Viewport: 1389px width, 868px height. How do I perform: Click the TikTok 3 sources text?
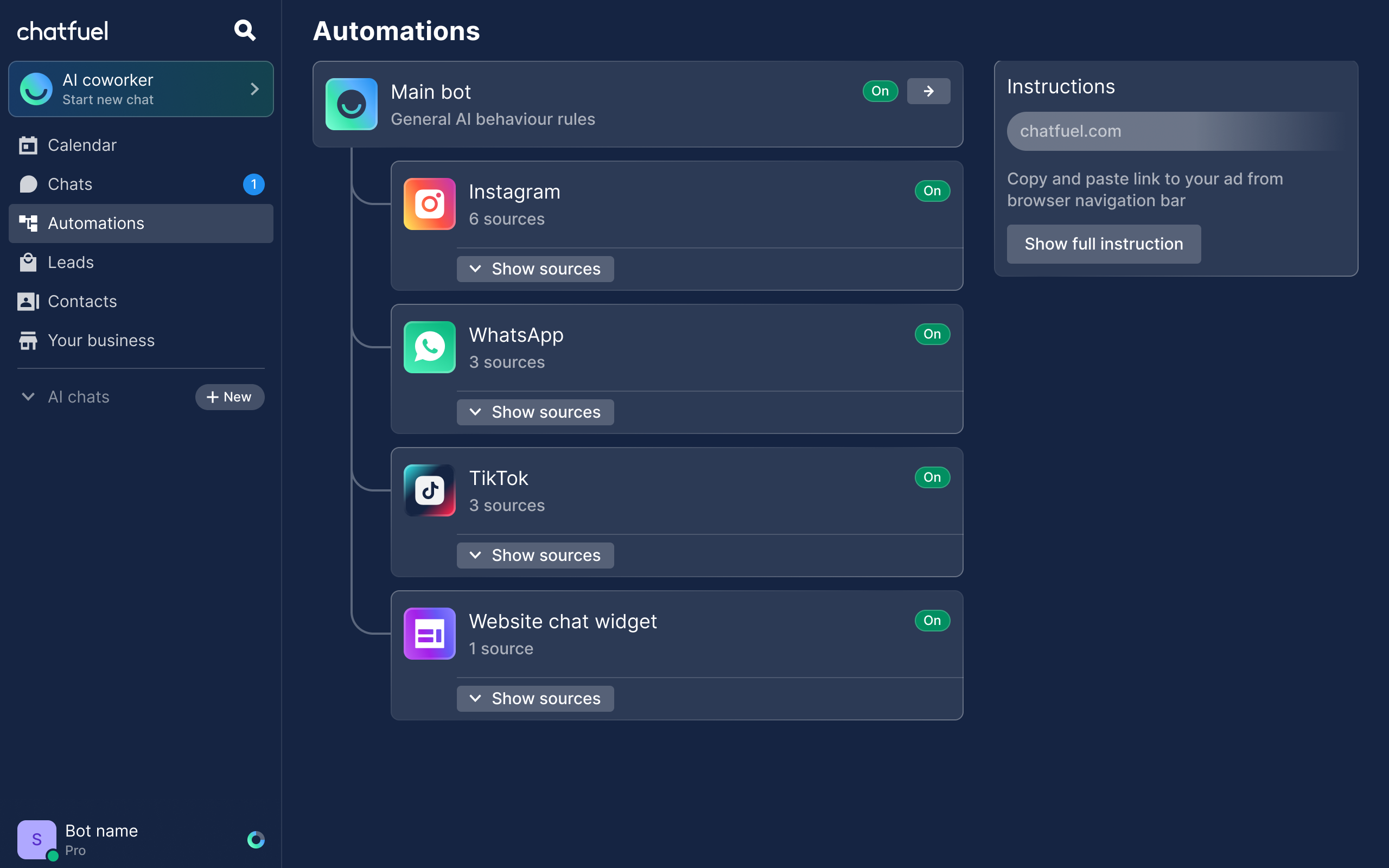tap(507, 505)
